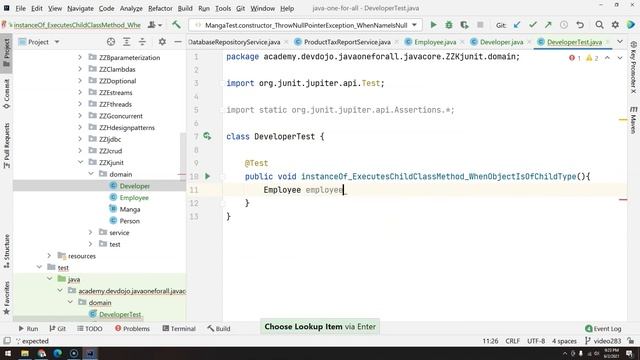The image size is (640, 360).
Task: Toggle the Structure tool window
Action: pyautogui.click(x=7, y=251)
